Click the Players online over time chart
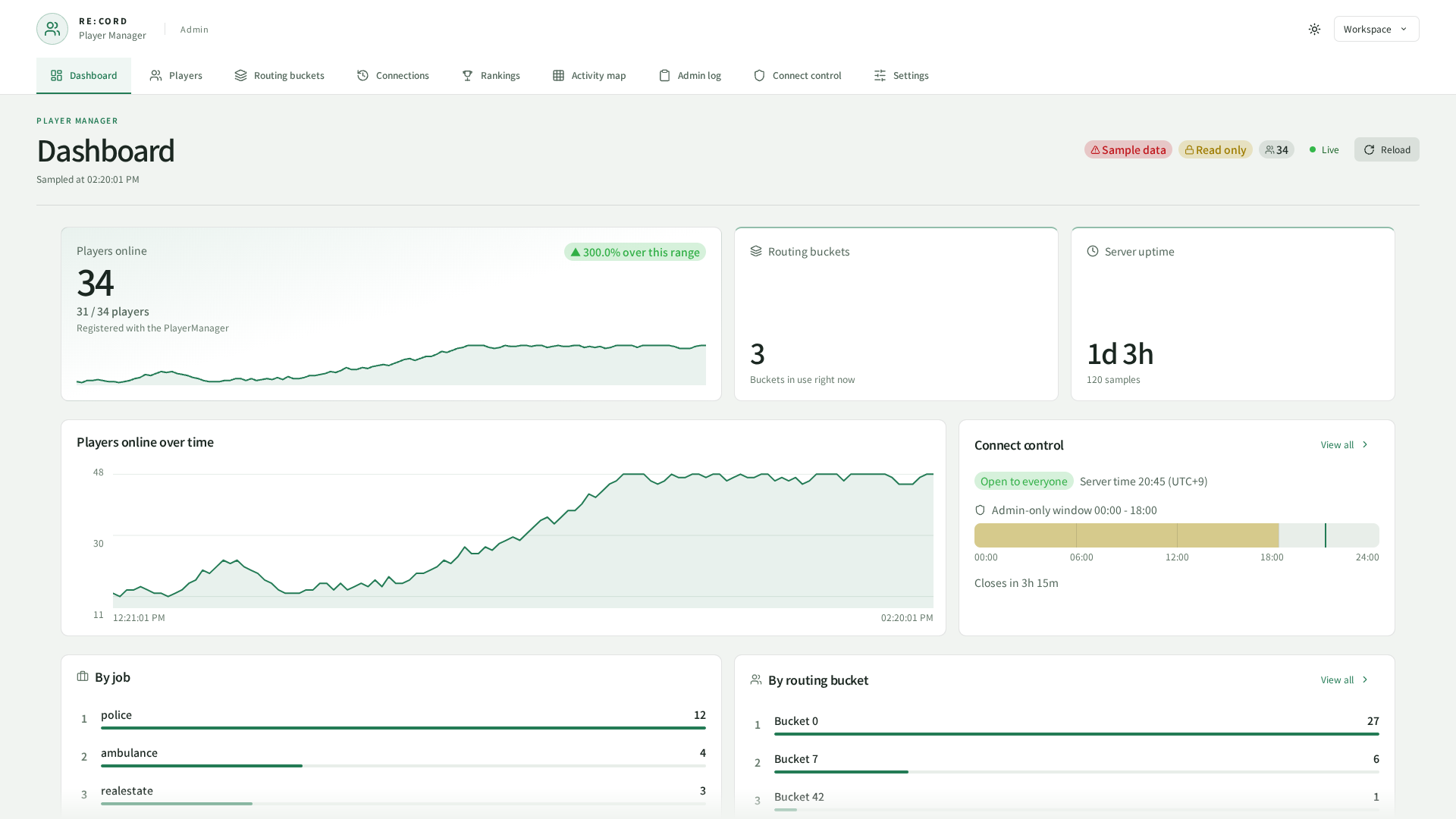Viewport: 1456px width, 819px height. pyautogui.click(x=523, y=540)
